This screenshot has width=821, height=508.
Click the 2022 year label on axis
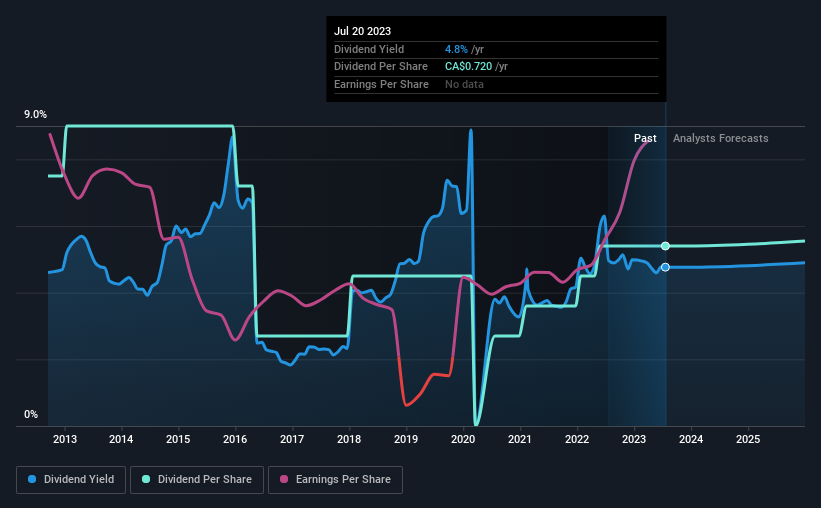[x=577, y=439]
